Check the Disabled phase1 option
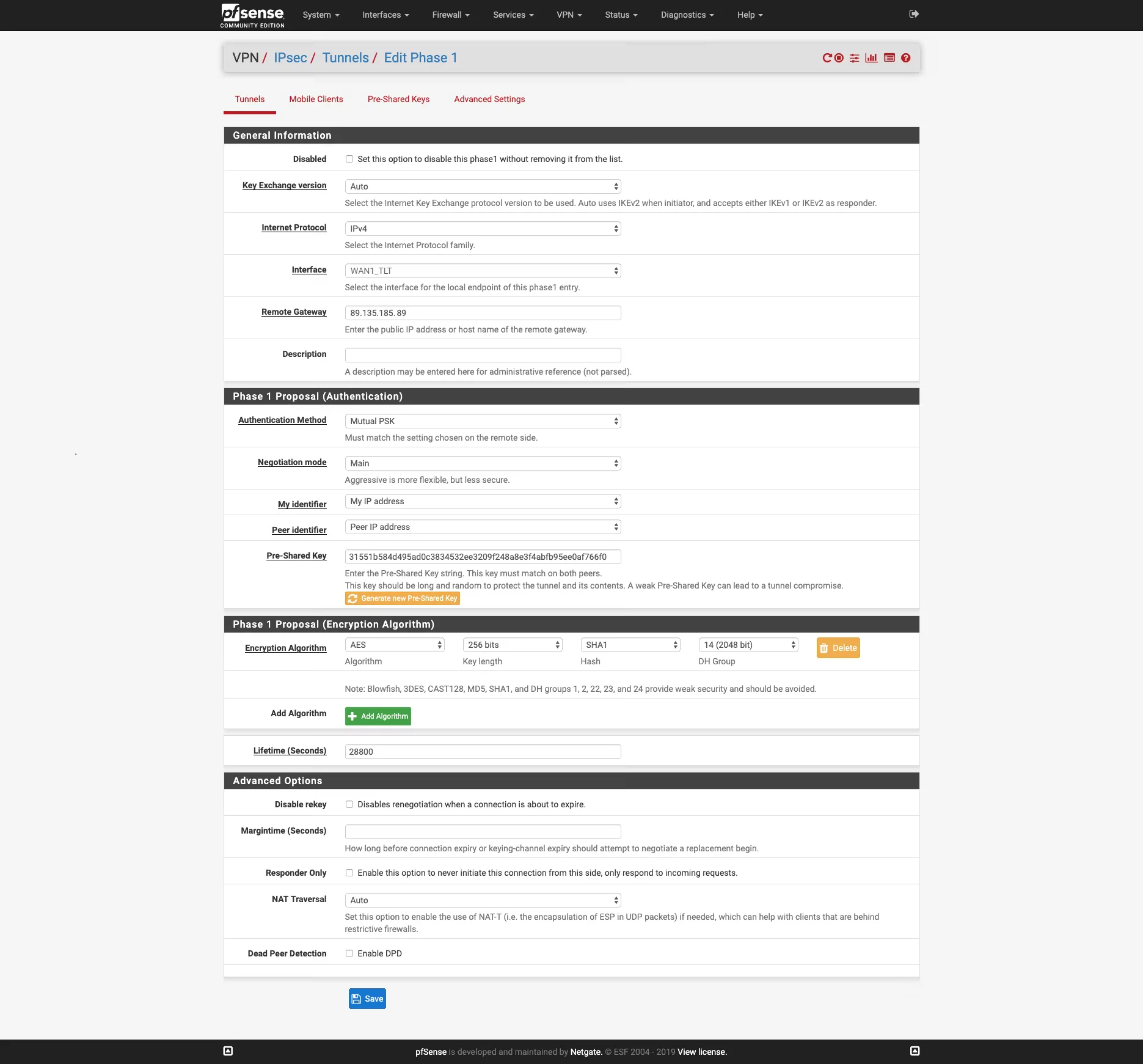 click(x=349, y=158)
